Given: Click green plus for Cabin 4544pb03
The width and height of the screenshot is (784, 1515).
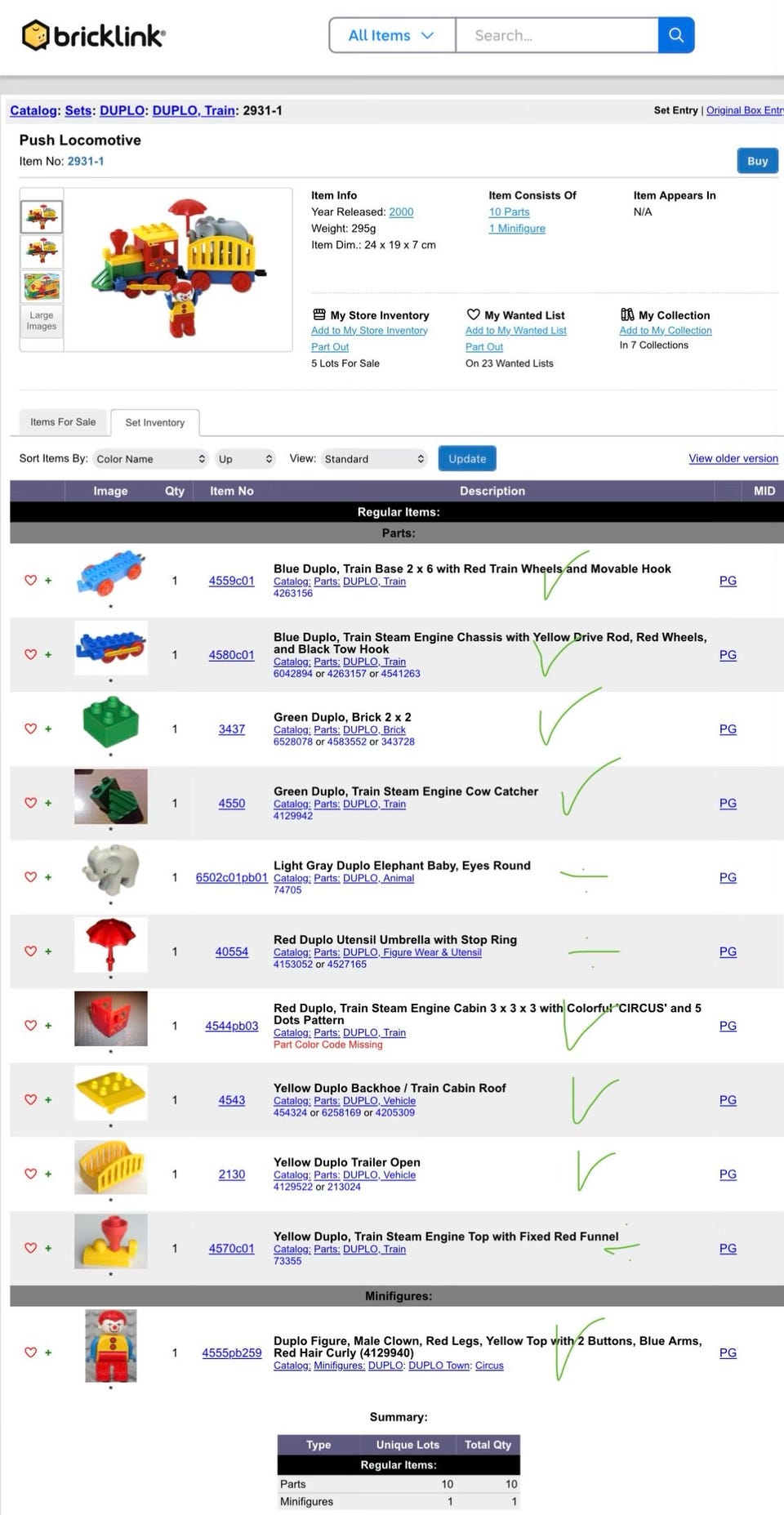Looking at the screenshot, I should click(x=48, y=1026).
